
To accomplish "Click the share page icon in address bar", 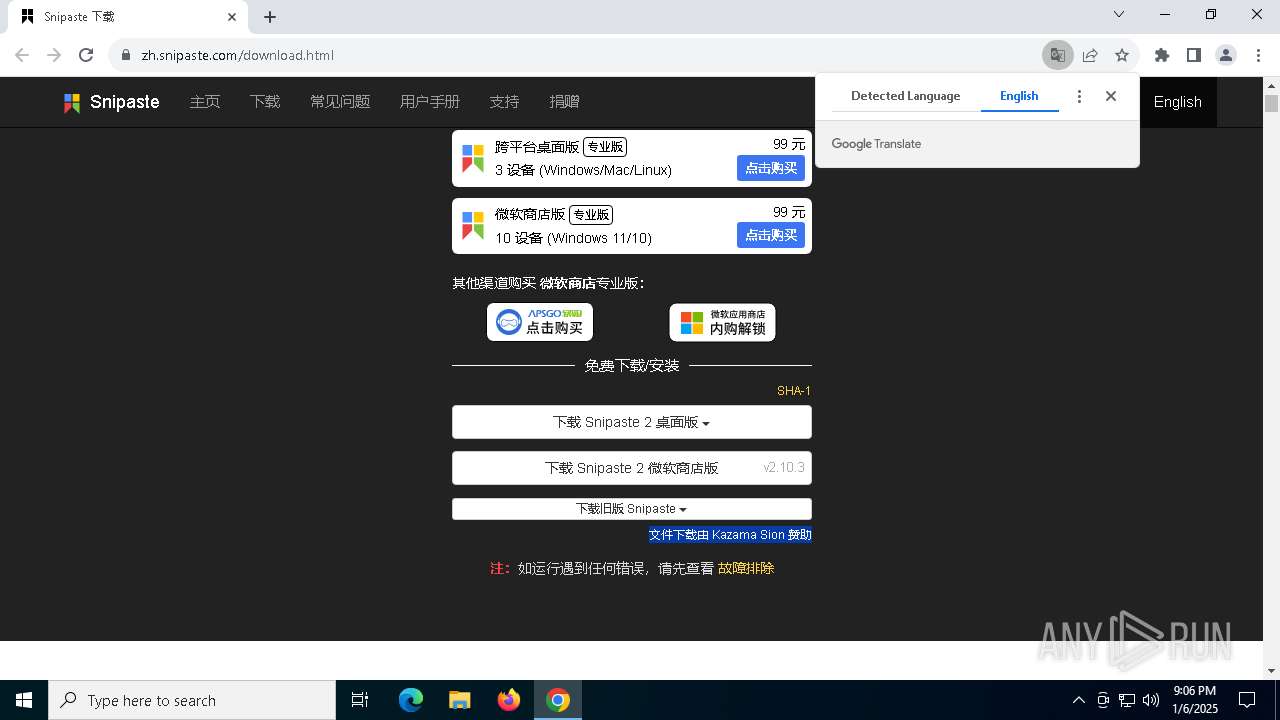I will coord(1090,55).
